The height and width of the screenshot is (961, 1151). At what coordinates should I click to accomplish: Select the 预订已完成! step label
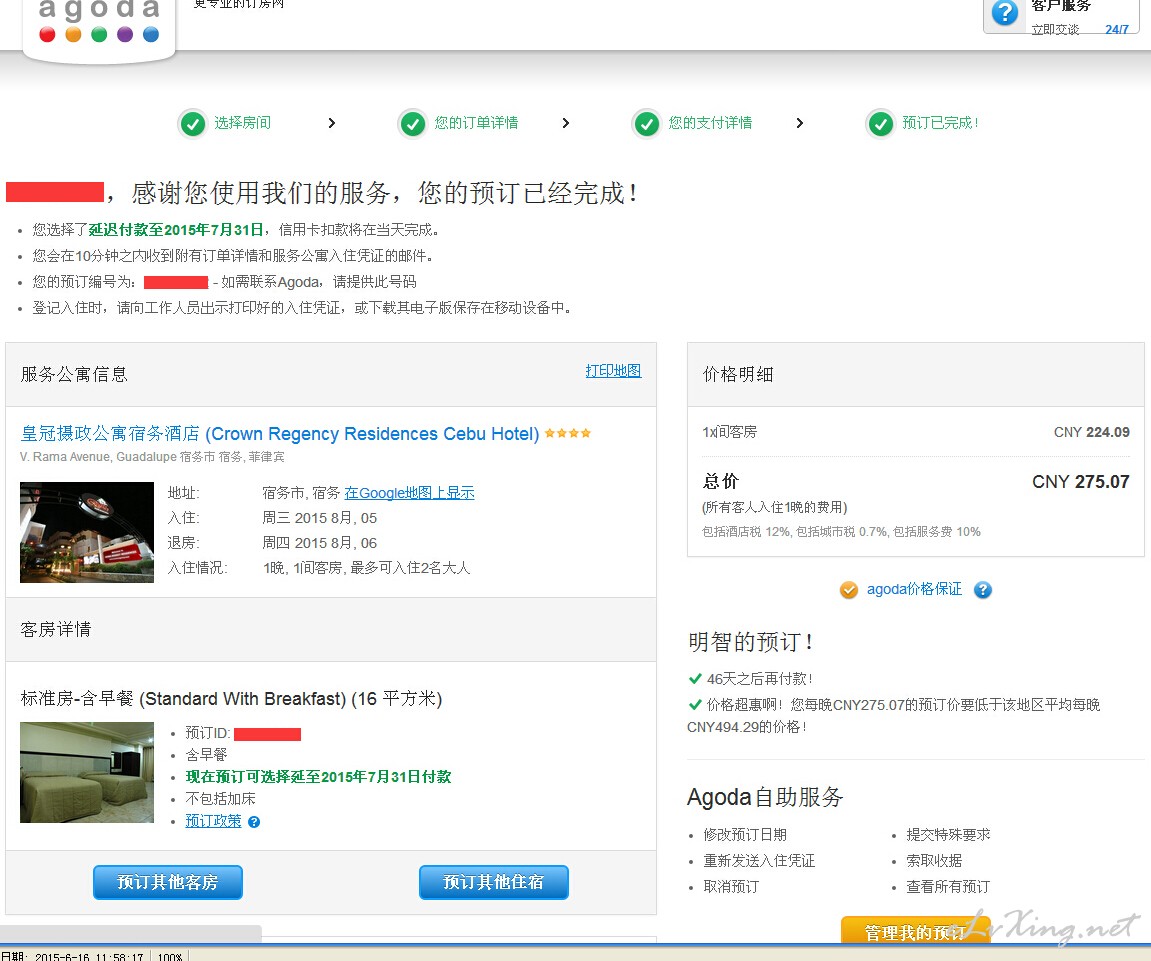coord(940,123)
